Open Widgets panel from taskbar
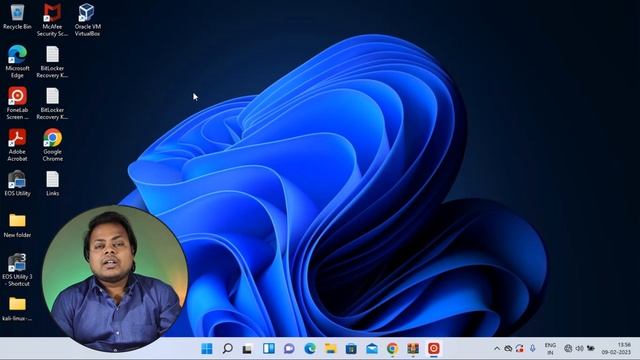The height and width of the screenshot is (360, 640). (269, 349)
